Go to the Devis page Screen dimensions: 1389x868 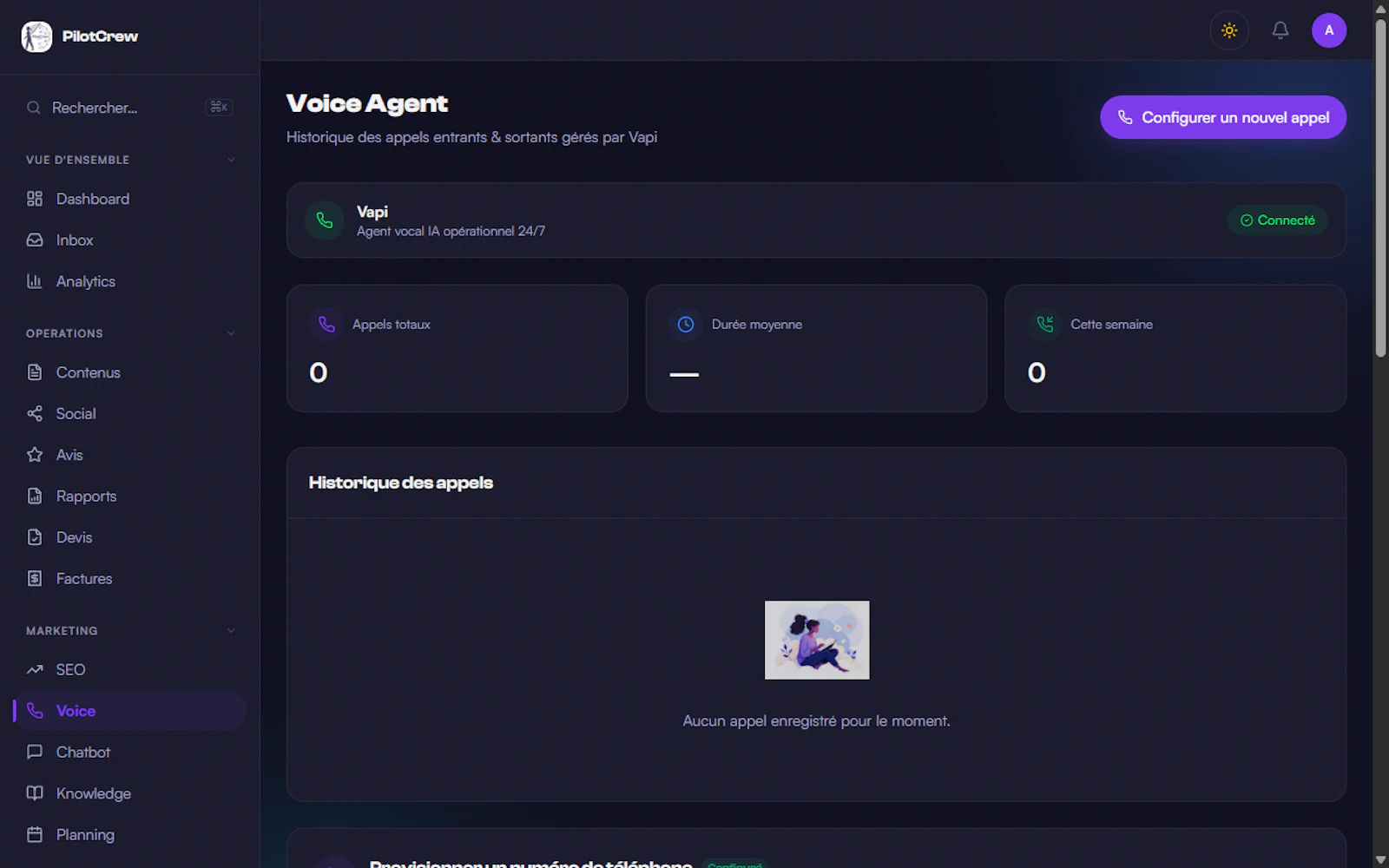click(130, 537)
